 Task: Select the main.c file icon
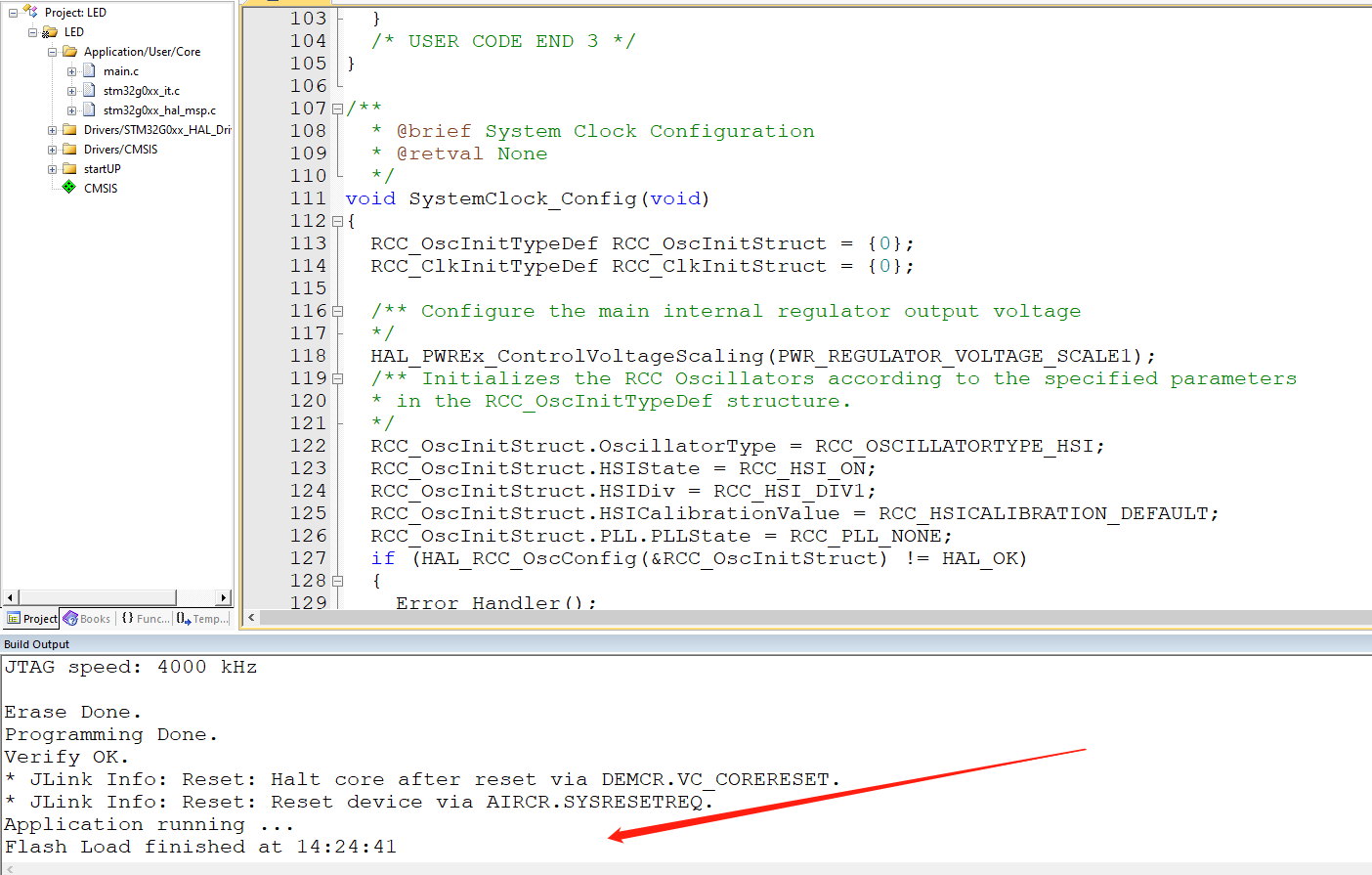tap(89, 71)
